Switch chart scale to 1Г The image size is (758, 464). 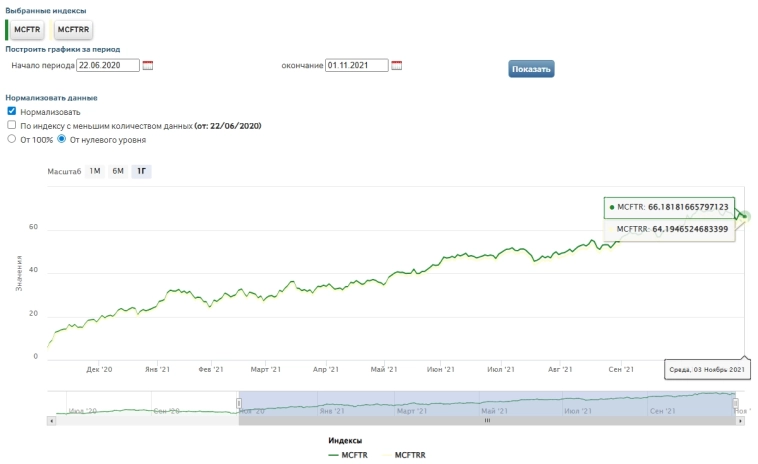pos(141,171)
